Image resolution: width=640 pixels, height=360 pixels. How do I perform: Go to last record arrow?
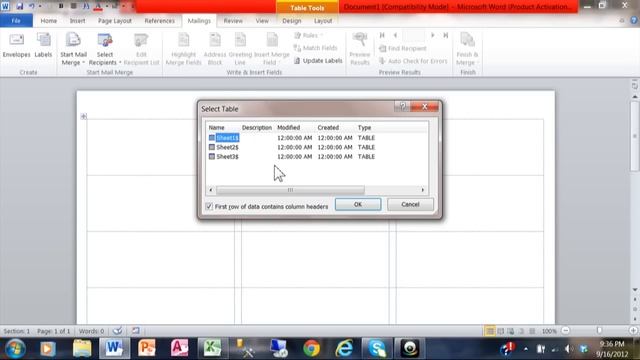click(x=446, y=36)
